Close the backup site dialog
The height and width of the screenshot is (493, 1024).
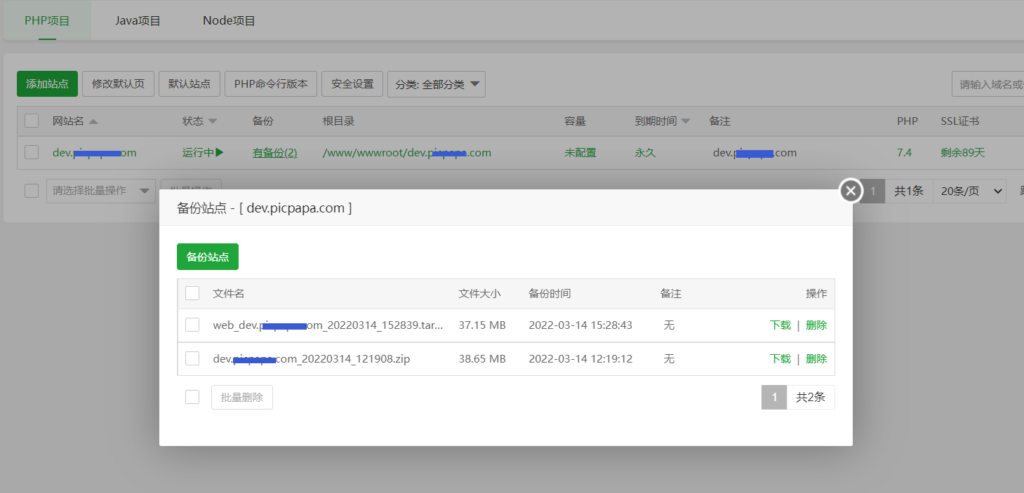click(x=850, y=190)
